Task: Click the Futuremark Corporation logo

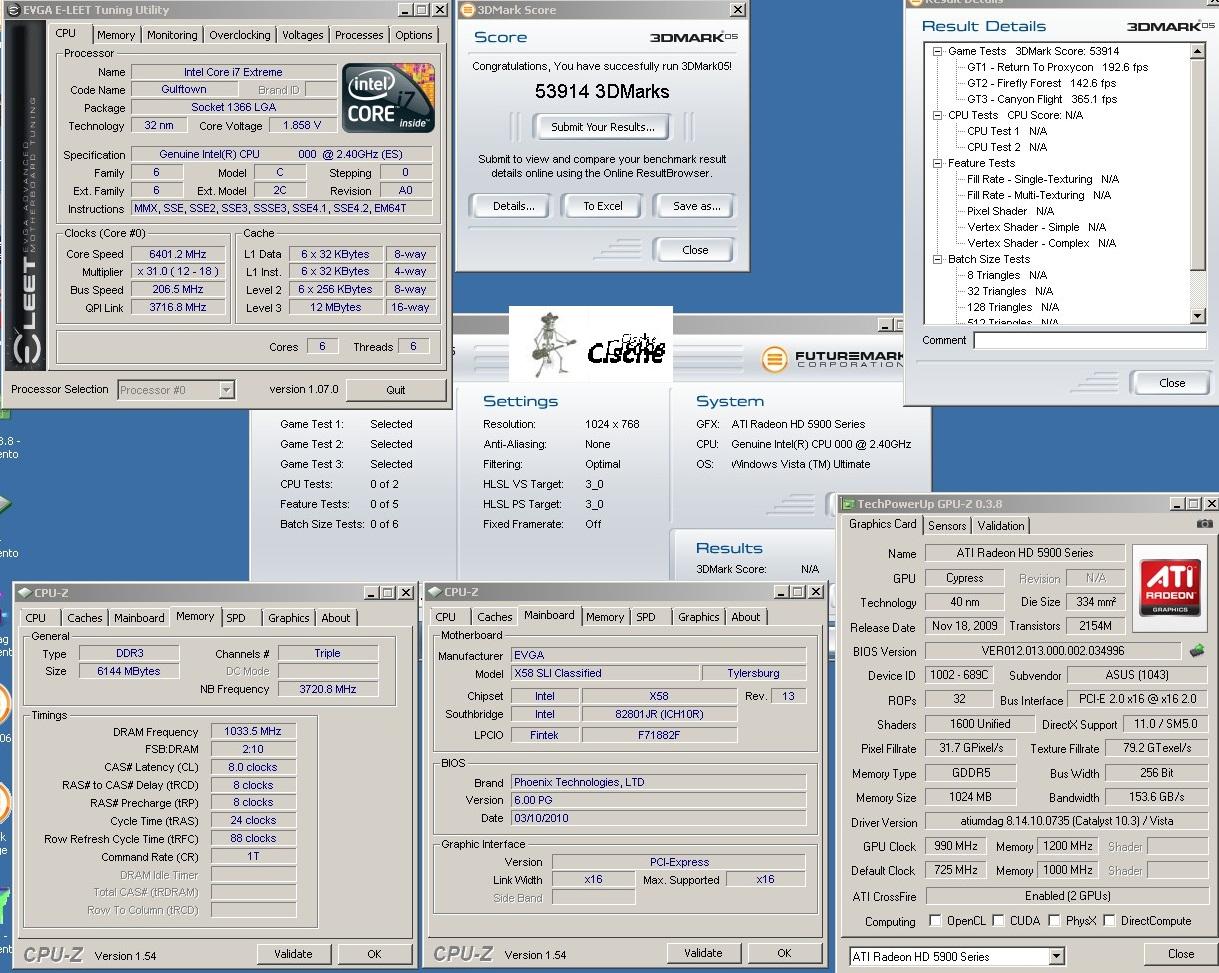Action: coord(830,358)
